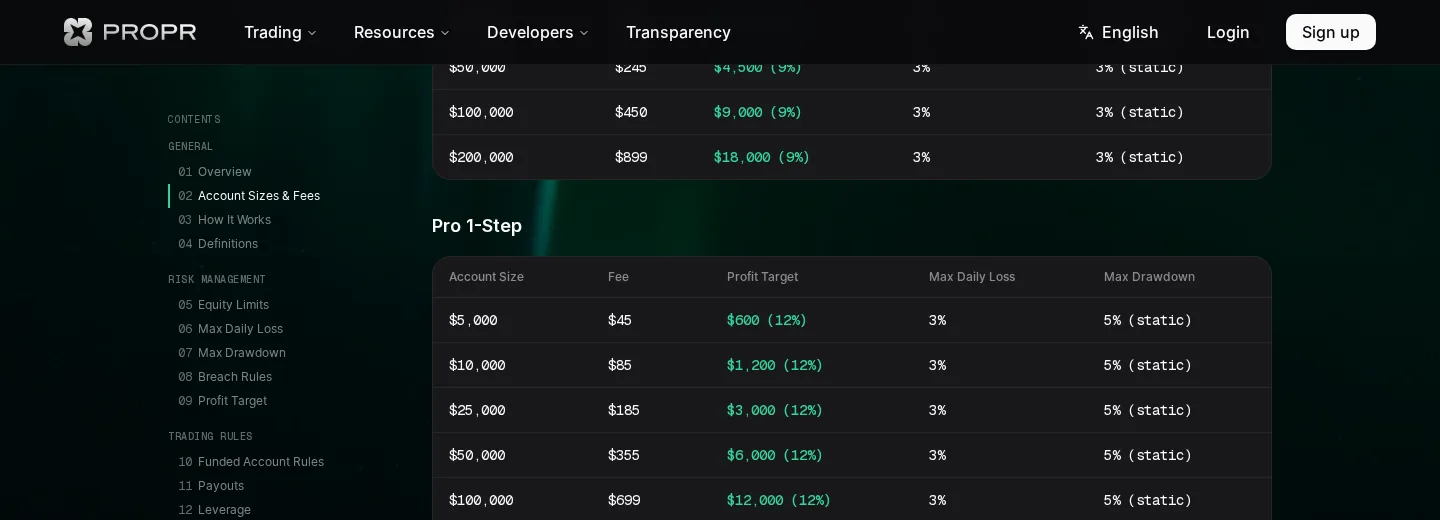
Task: Open the Resources dropdown menu
Action: click(x=402, y=32)
